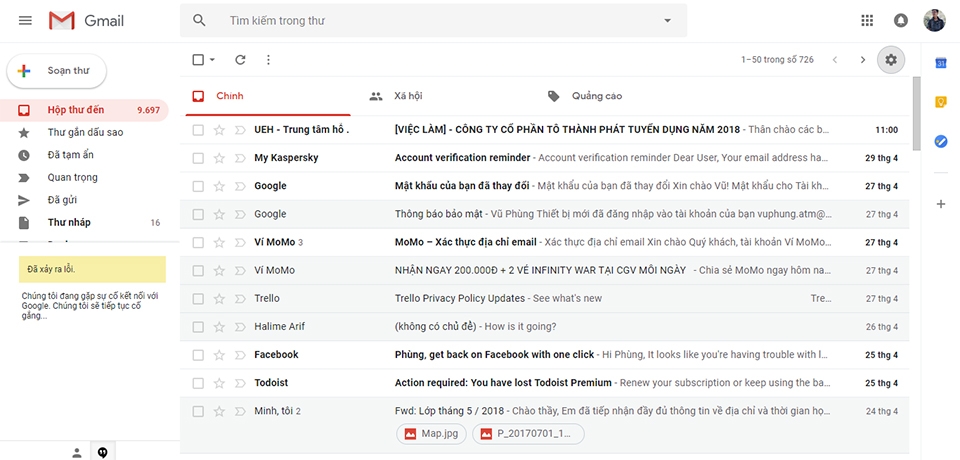
Task: Select the UEH - Trung tâm email checkbox
Action: tap(198, 130)
